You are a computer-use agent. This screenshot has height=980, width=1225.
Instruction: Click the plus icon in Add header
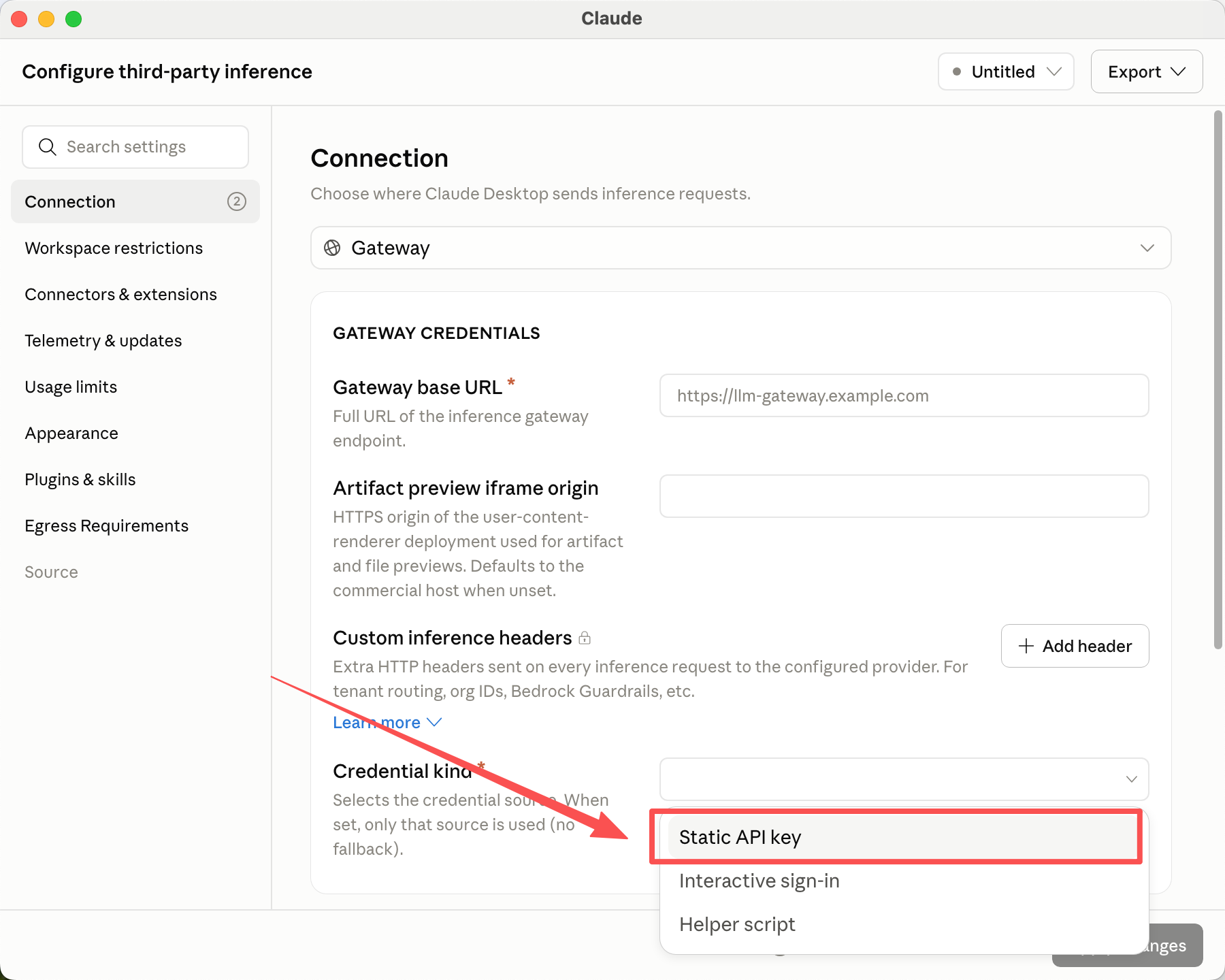(x=1026, y=646)
